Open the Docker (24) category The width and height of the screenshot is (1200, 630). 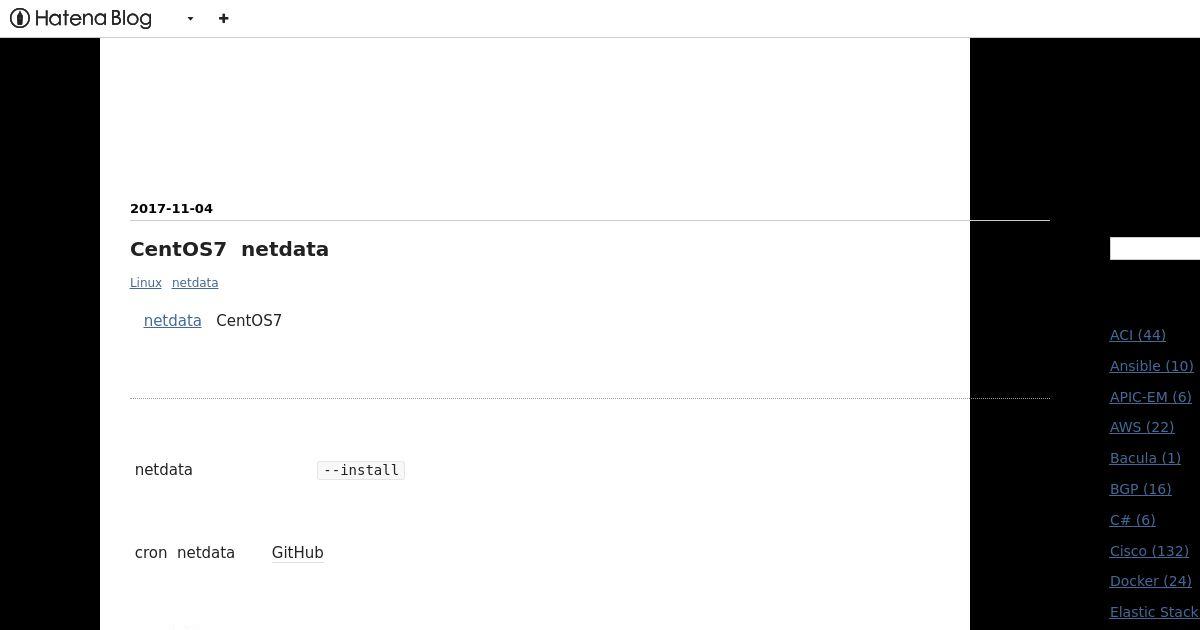pyautogui.click(x=1151, y=581)
